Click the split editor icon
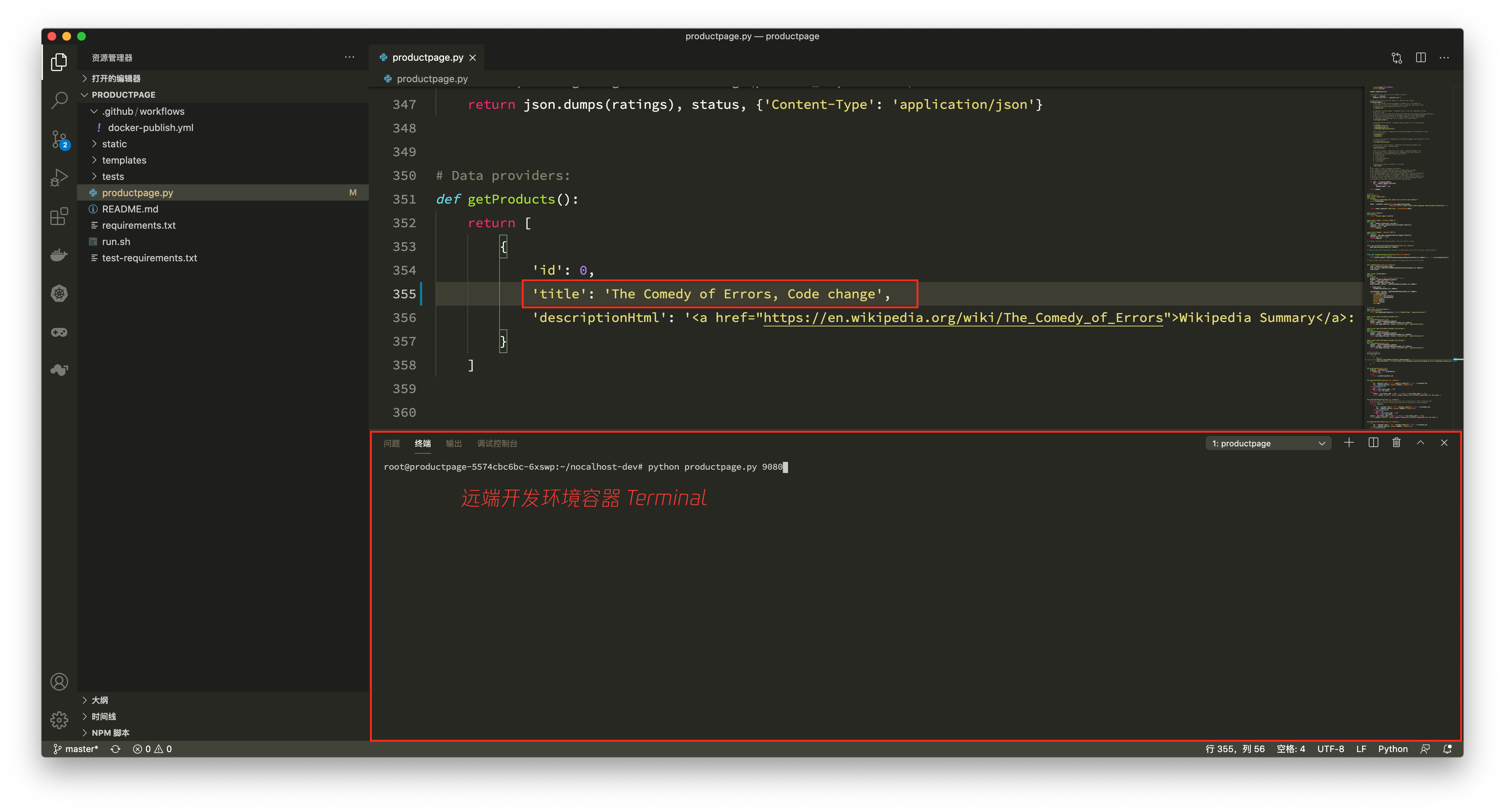Screen dimensions: 1505x812 1420,57
